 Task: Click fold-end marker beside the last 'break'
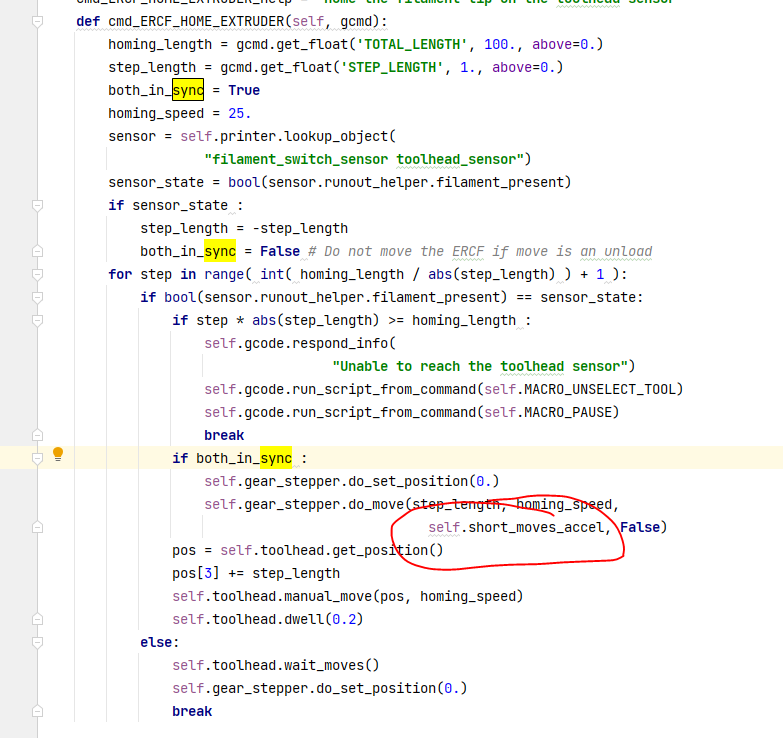(x=37, y=711)
